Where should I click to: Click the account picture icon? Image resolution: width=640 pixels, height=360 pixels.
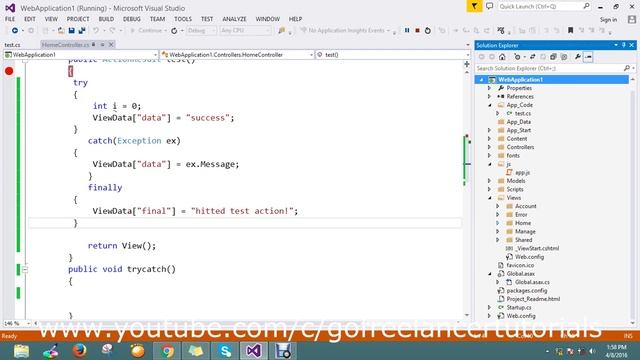tap(632, 19)
